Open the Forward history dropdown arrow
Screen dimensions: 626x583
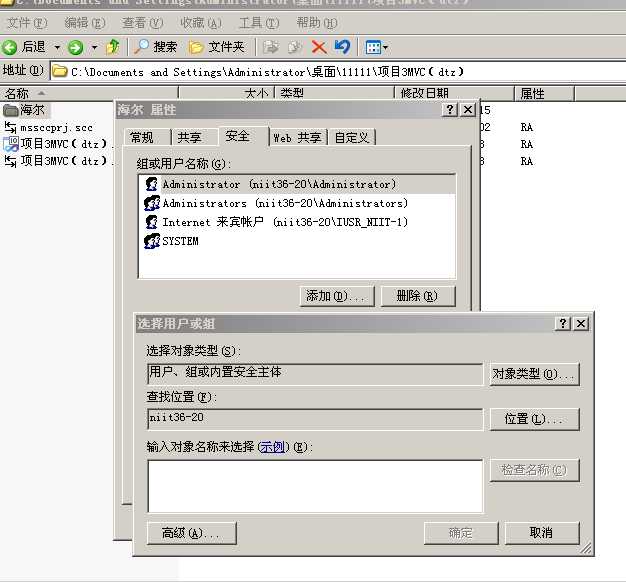click(x=94, y=48)
